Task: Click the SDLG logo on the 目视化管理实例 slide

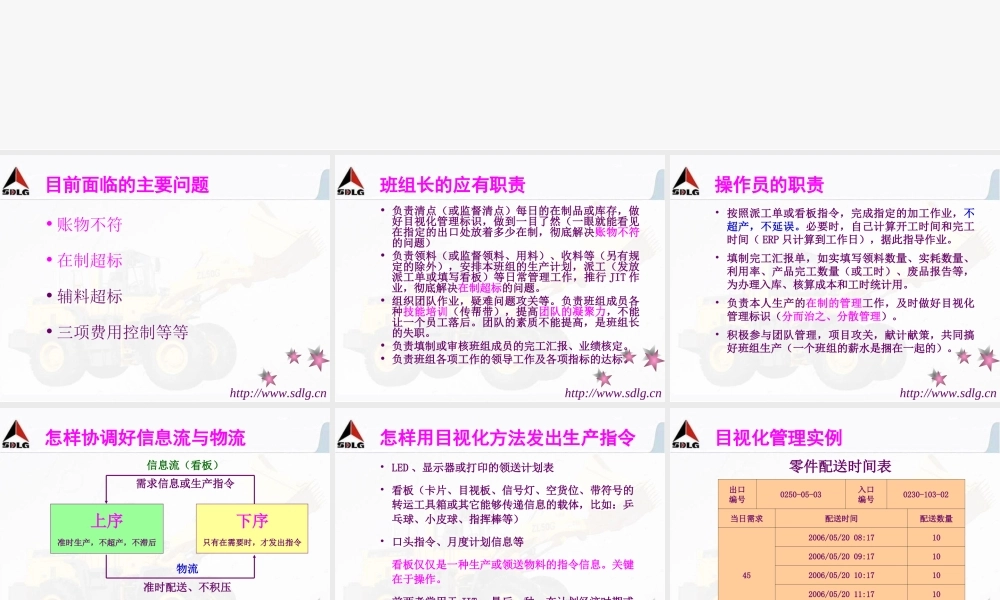Action: coord(686,435)
